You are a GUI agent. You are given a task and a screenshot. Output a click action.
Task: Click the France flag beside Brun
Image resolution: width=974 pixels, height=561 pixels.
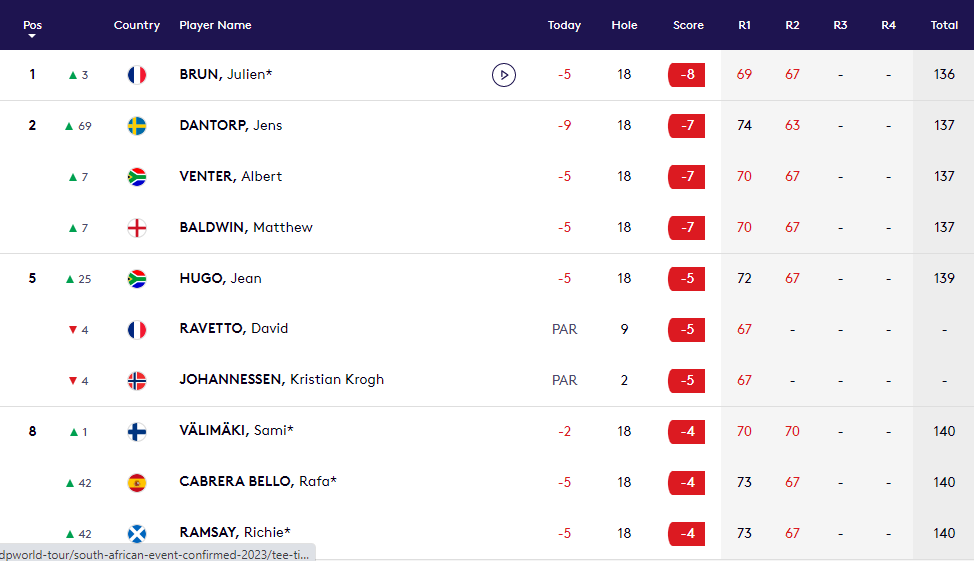137,75
